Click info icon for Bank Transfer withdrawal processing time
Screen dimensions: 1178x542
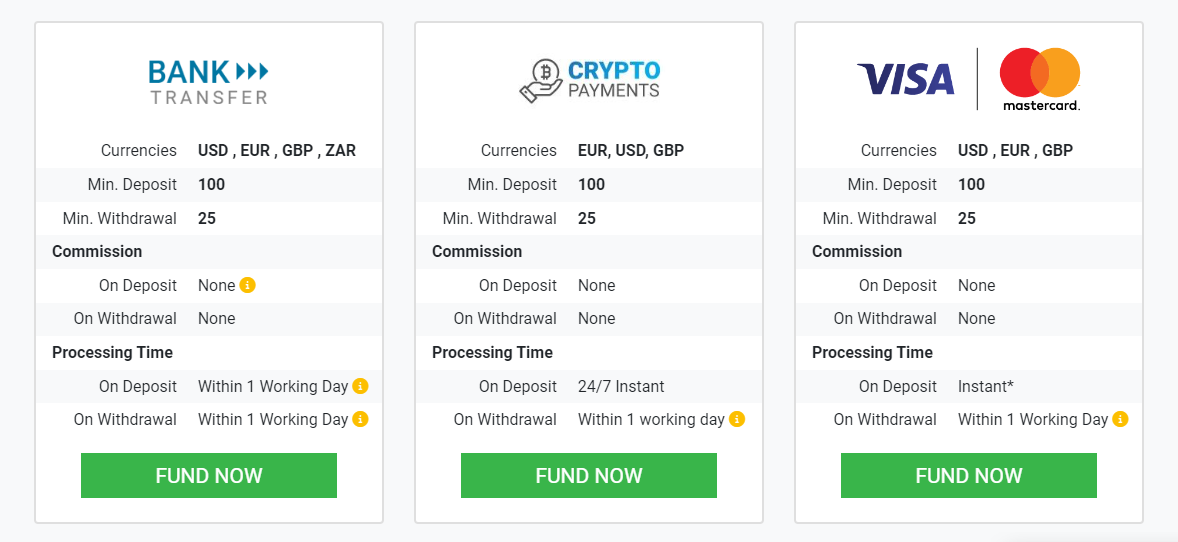tap(361, 419)
